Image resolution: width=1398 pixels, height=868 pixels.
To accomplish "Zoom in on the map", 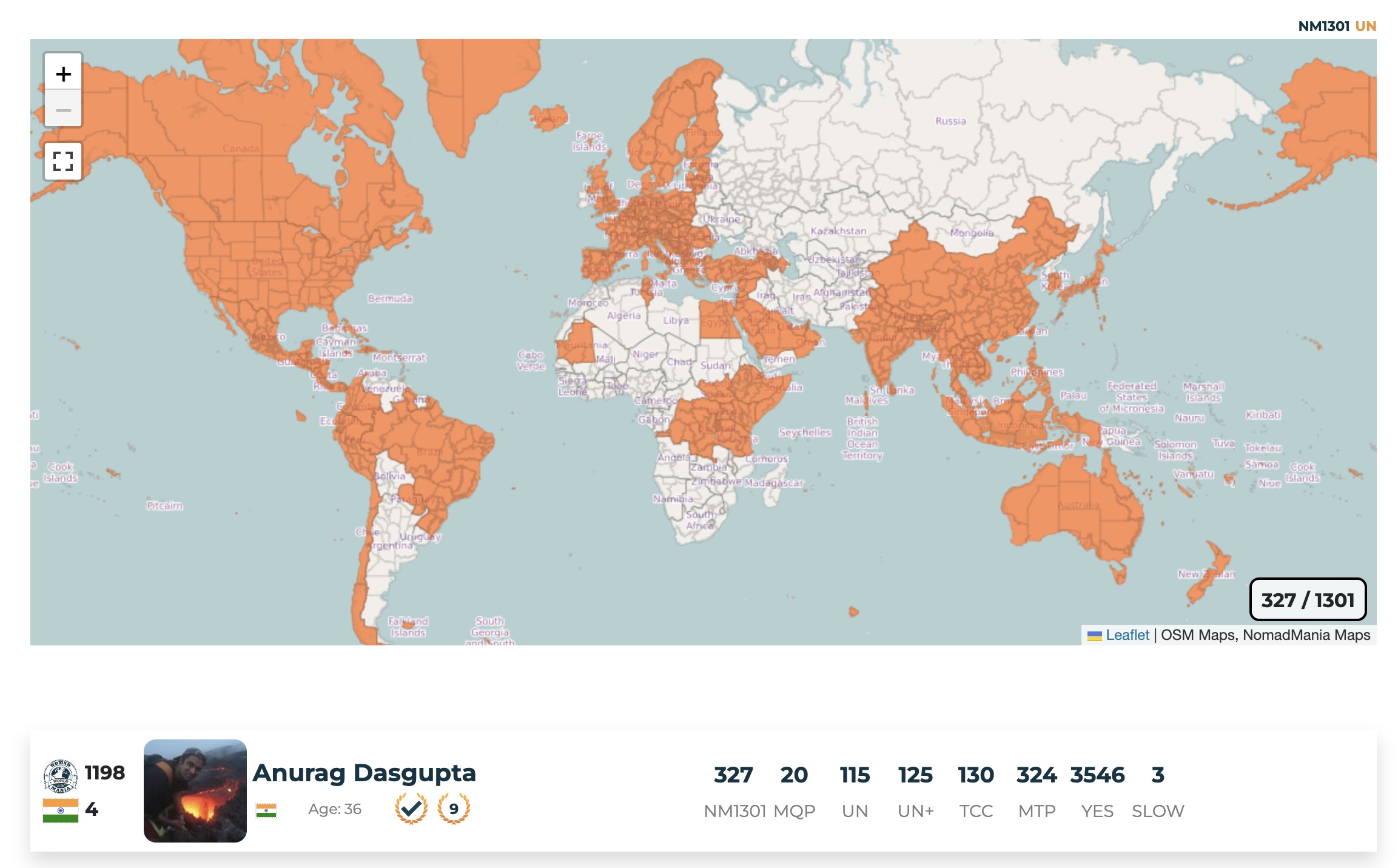I will [x=63, y=74].
